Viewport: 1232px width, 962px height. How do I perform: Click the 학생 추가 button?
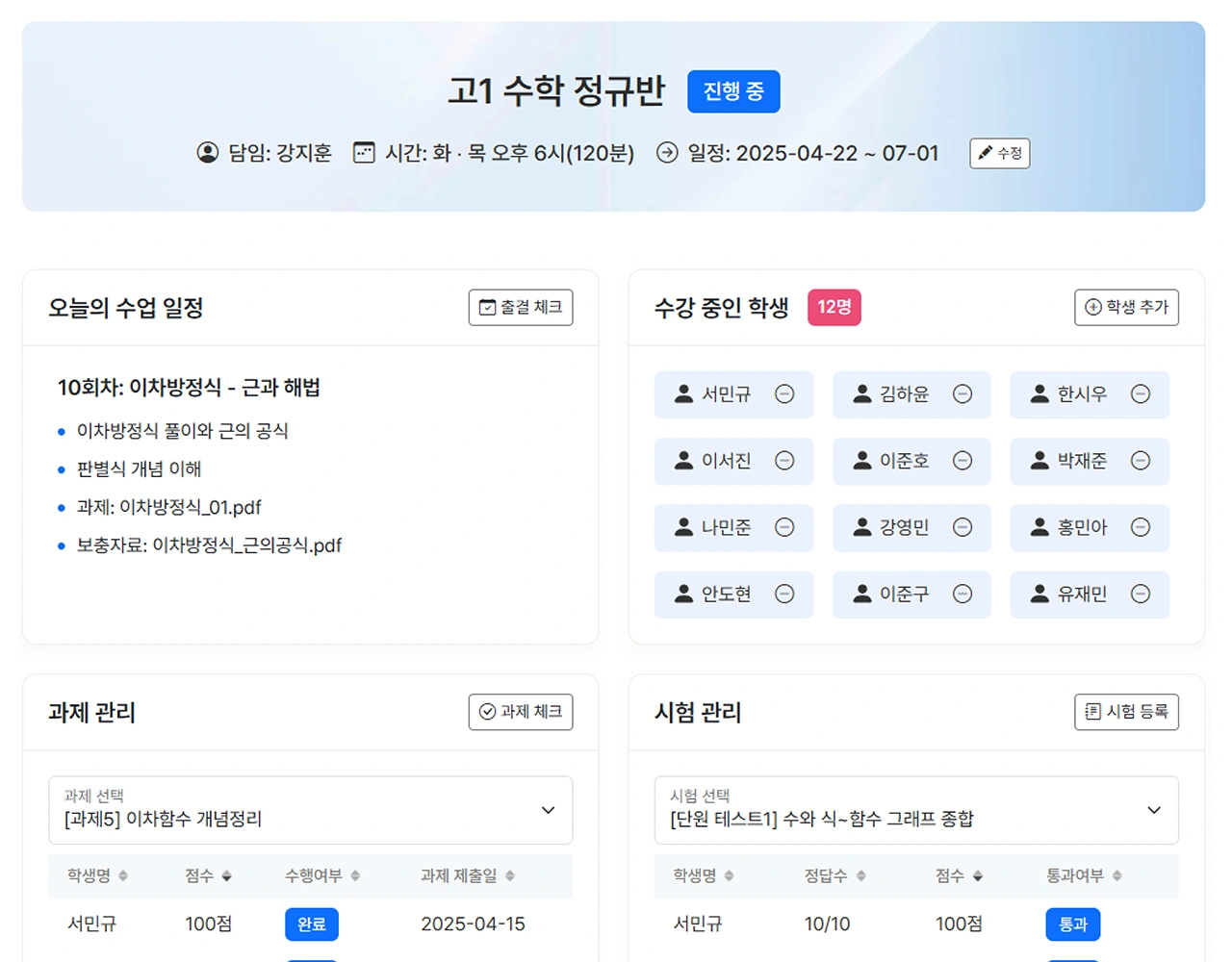tap(1126, 308)
